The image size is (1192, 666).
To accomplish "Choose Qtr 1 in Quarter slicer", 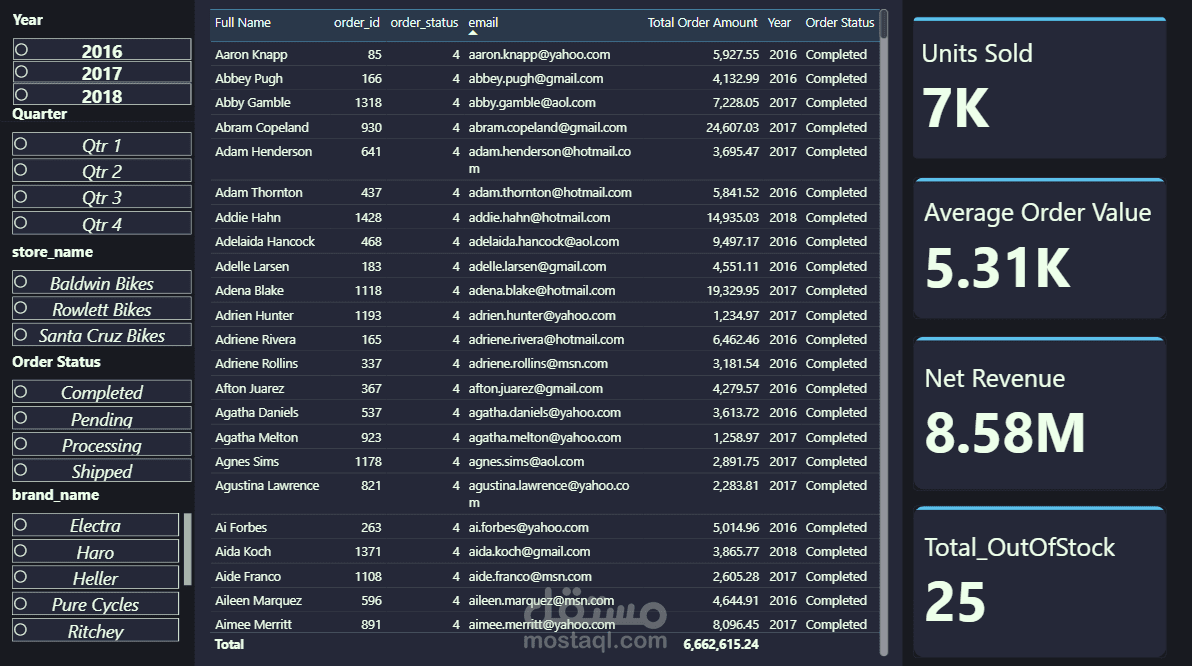I will (x=102, y=144).
